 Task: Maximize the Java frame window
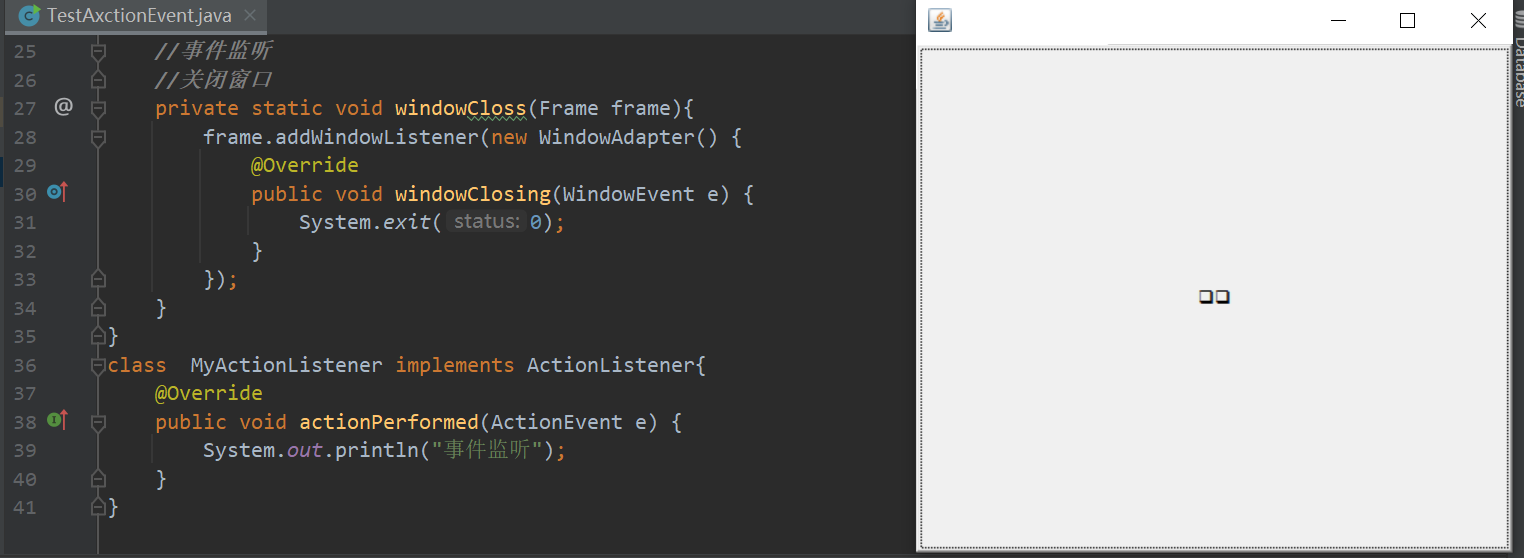[x=1408, y=20]
